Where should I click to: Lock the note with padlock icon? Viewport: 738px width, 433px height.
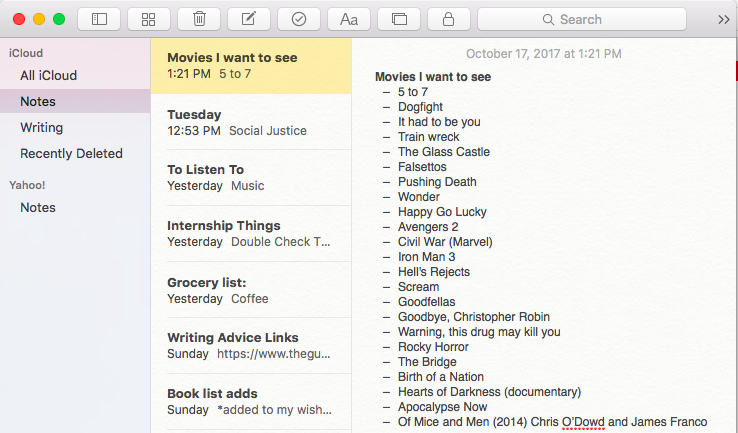coord(449,19)
